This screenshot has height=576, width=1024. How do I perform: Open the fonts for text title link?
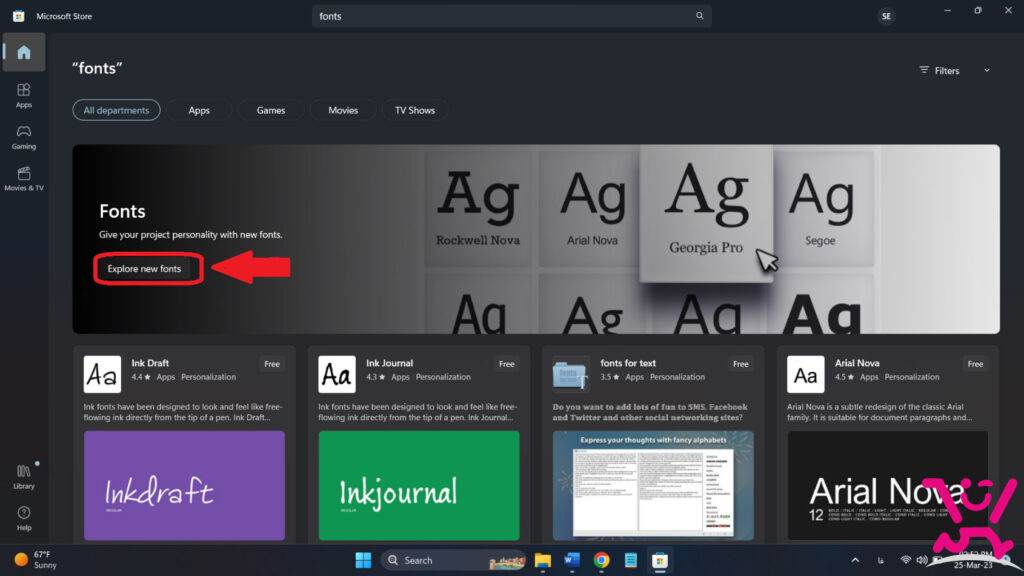628,363
